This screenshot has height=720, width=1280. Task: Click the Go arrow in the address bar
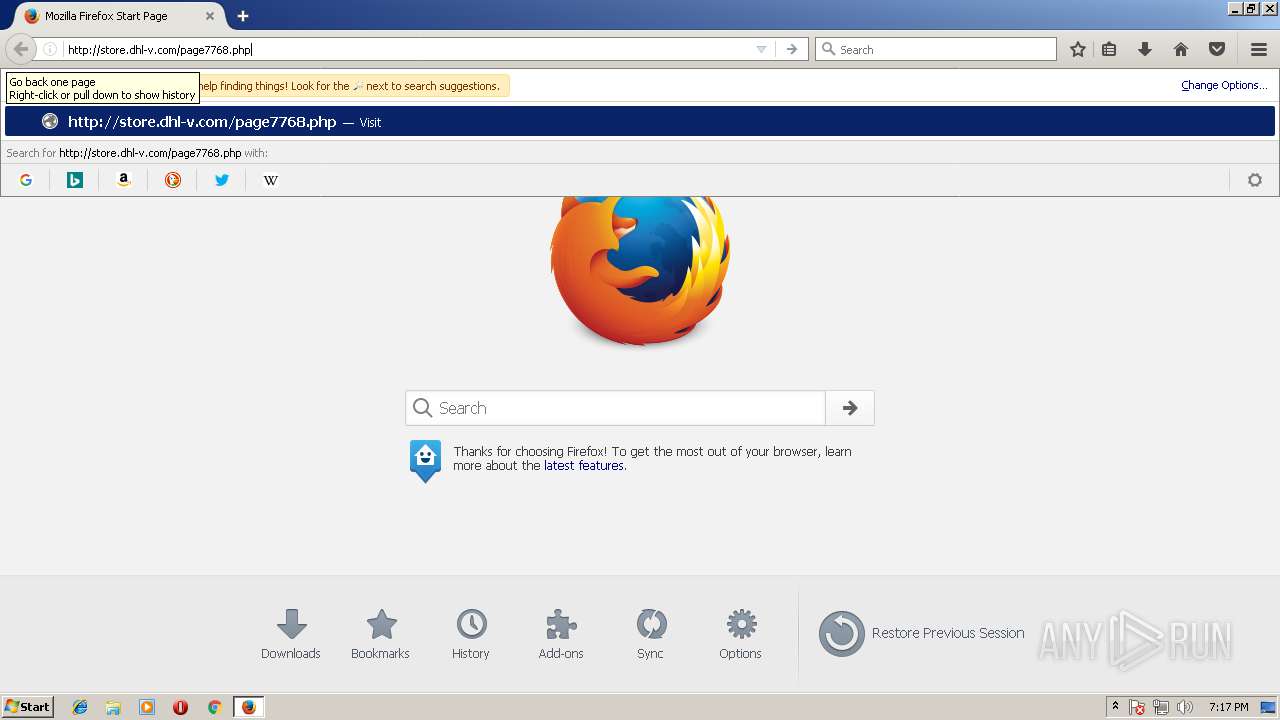tap(792, 49)
